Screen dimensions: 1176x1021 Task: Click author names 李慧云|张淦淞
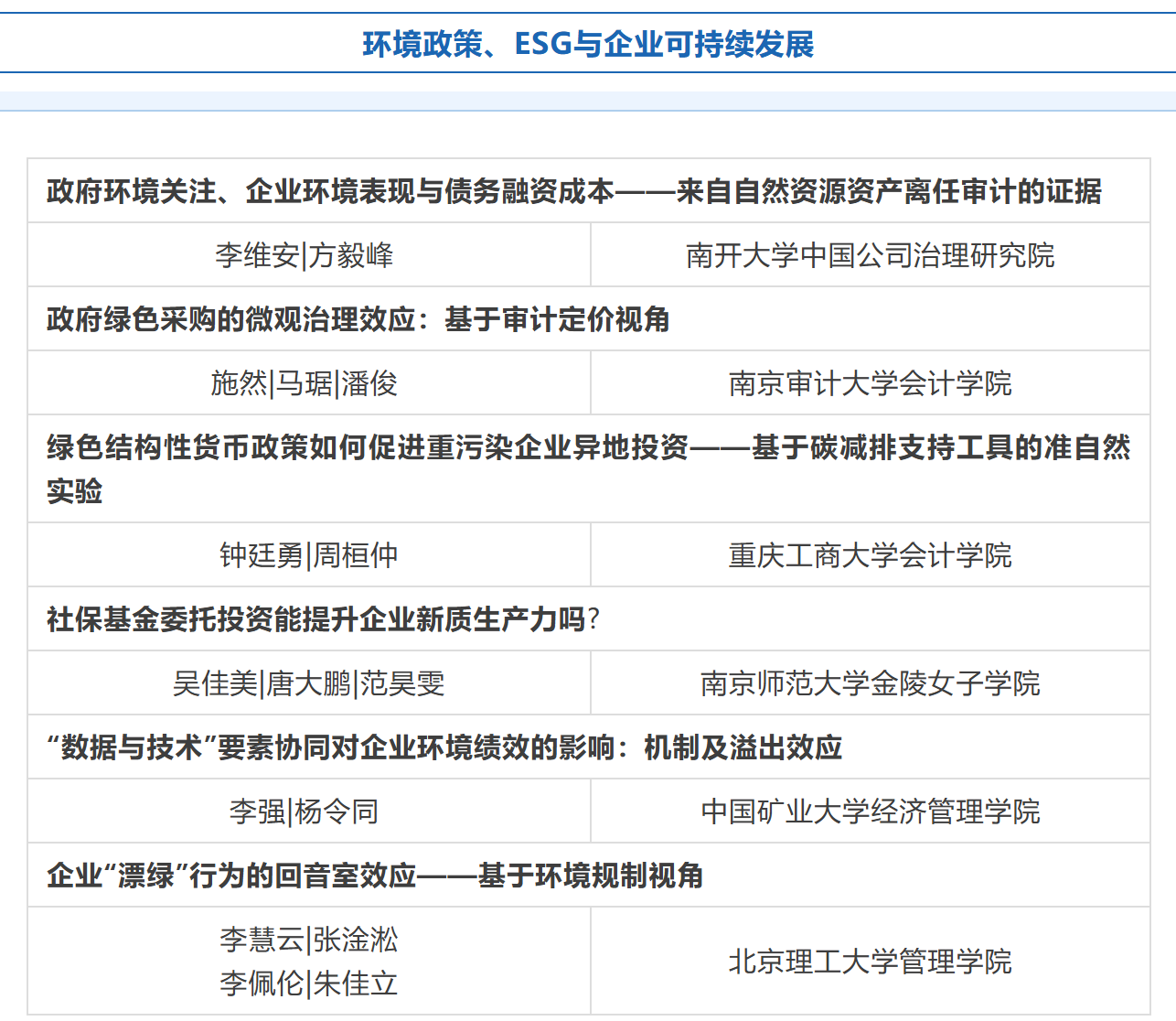click(308, 940)
